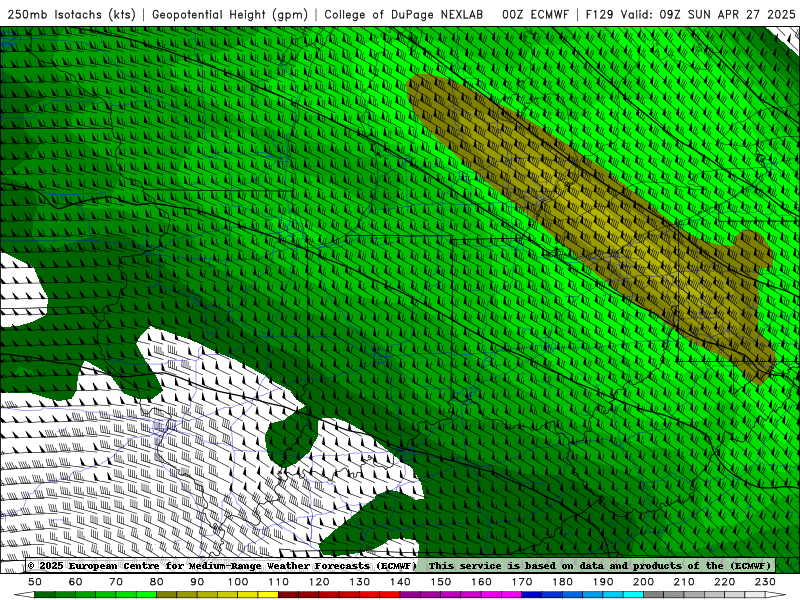The width and height of the screenshot is (800, 600).
Task: Click the 150 knot legend label
Action: tap(440, 582)
